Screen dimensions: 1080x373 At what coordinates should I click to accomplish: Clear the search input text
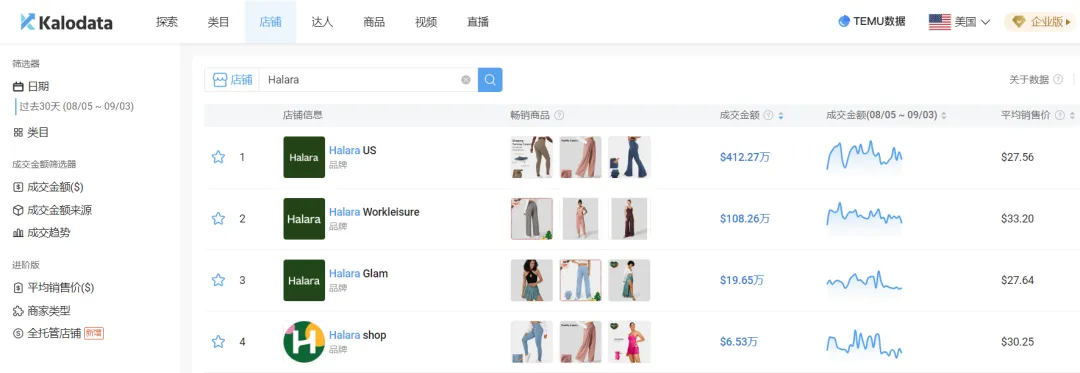pyautogui.click(x=466, y=80)
